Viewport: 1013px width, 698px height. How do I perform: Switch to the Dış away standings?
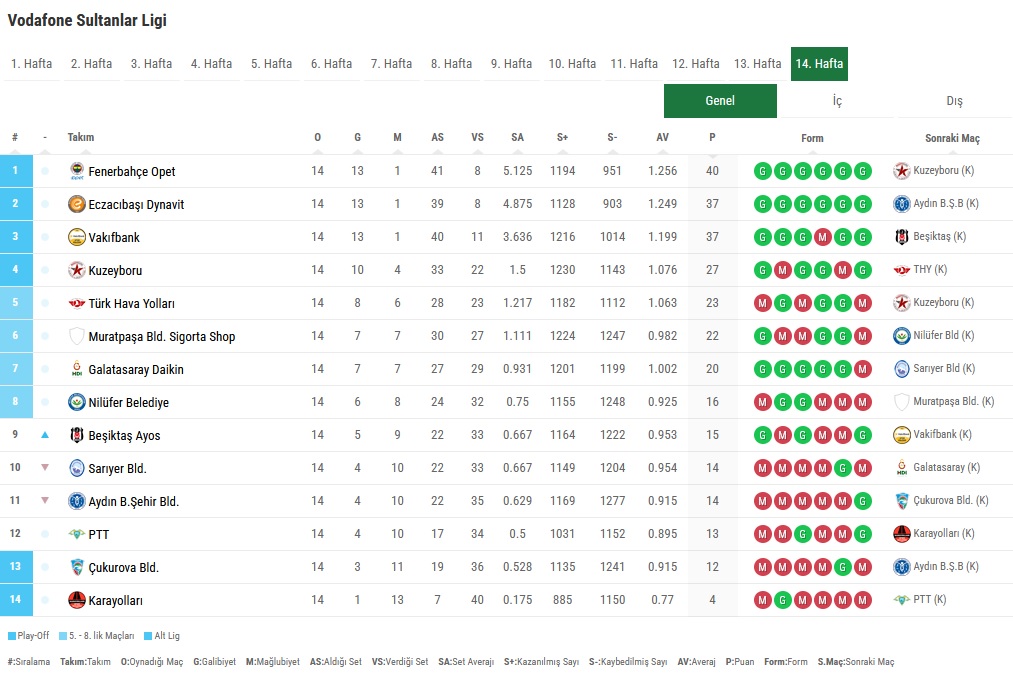pyautogui.click(x=954, y=101)
